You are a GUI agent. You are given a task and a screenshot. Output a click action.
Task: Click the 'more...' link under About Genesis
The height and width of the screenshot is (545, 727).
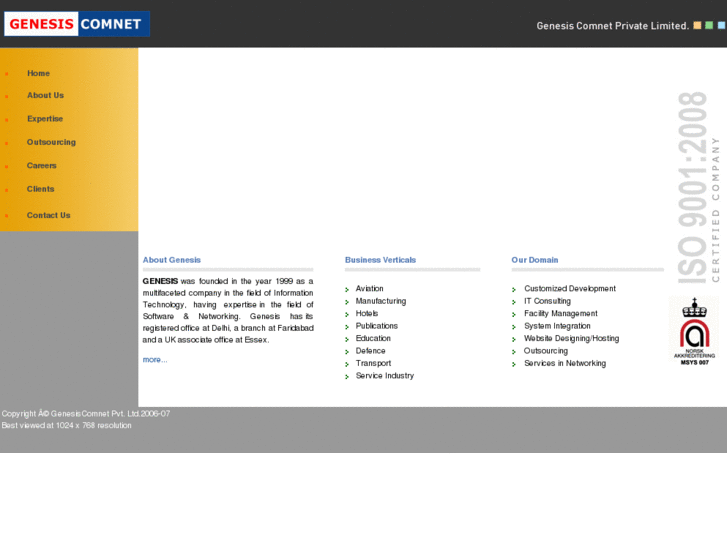tap(155, 359)
